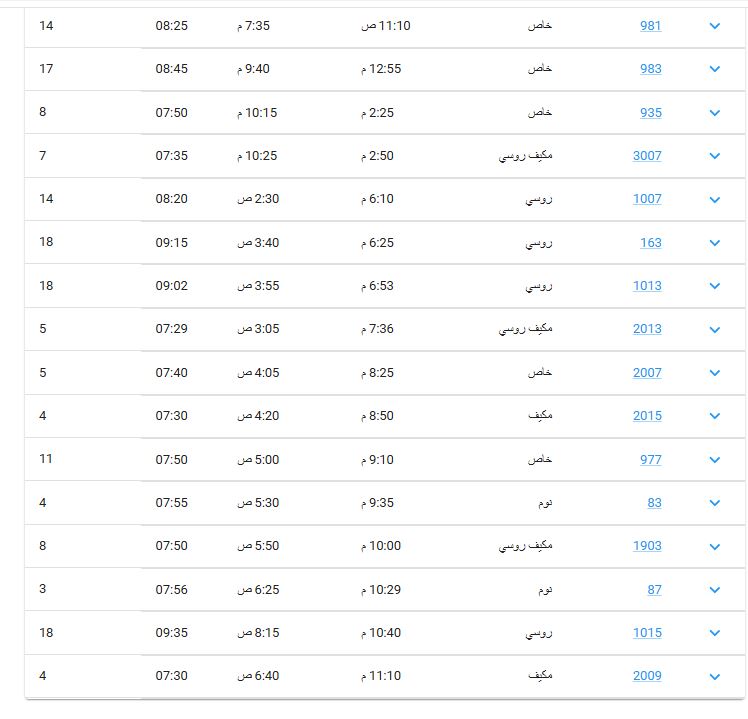Expand the row arrow for train 2013

pyautogui.click(x=714, y=329)
